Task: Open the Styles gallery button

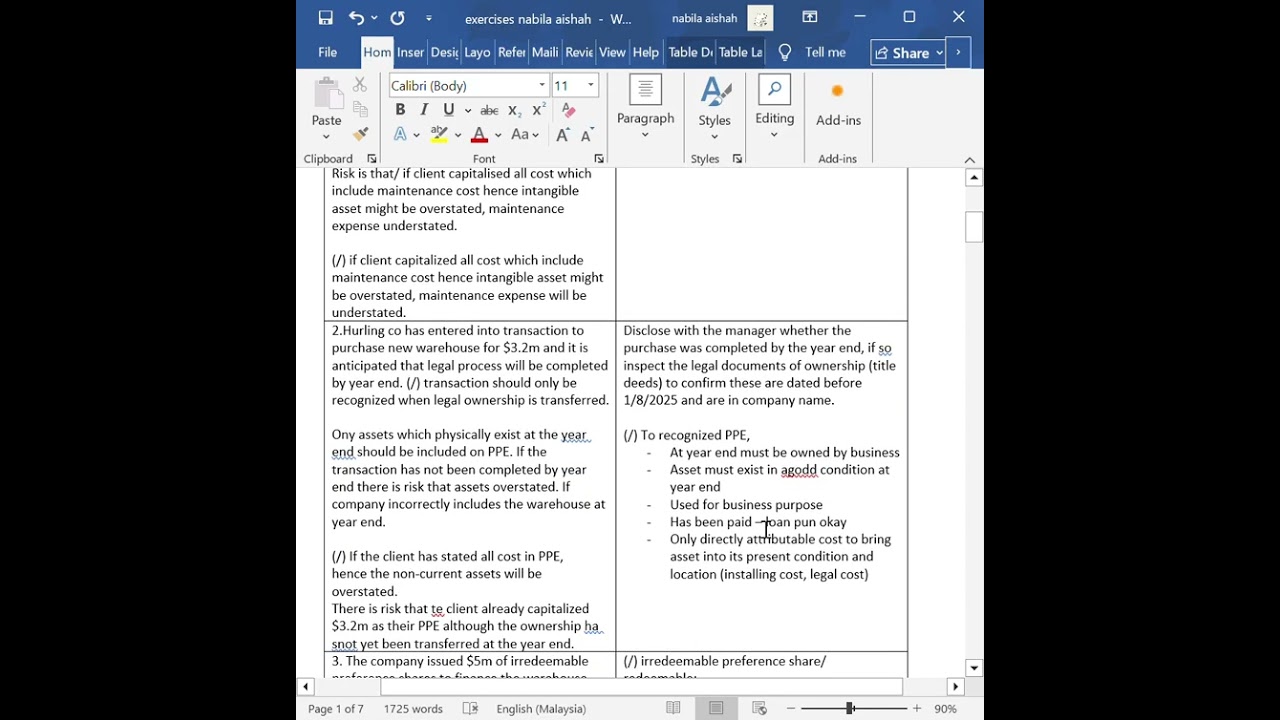Action: pos(714,108)
